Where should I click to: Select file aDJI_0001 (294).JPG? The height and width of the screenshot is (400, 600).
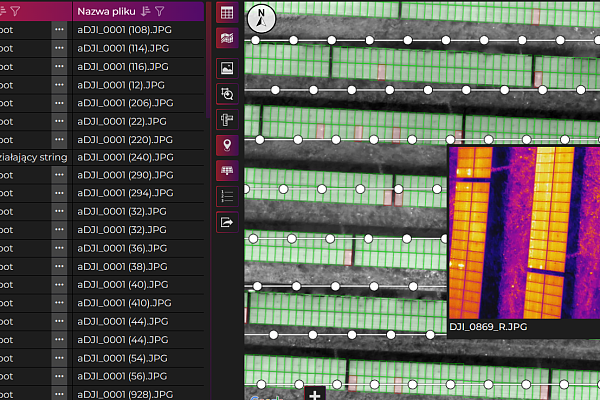coord(125,193)
